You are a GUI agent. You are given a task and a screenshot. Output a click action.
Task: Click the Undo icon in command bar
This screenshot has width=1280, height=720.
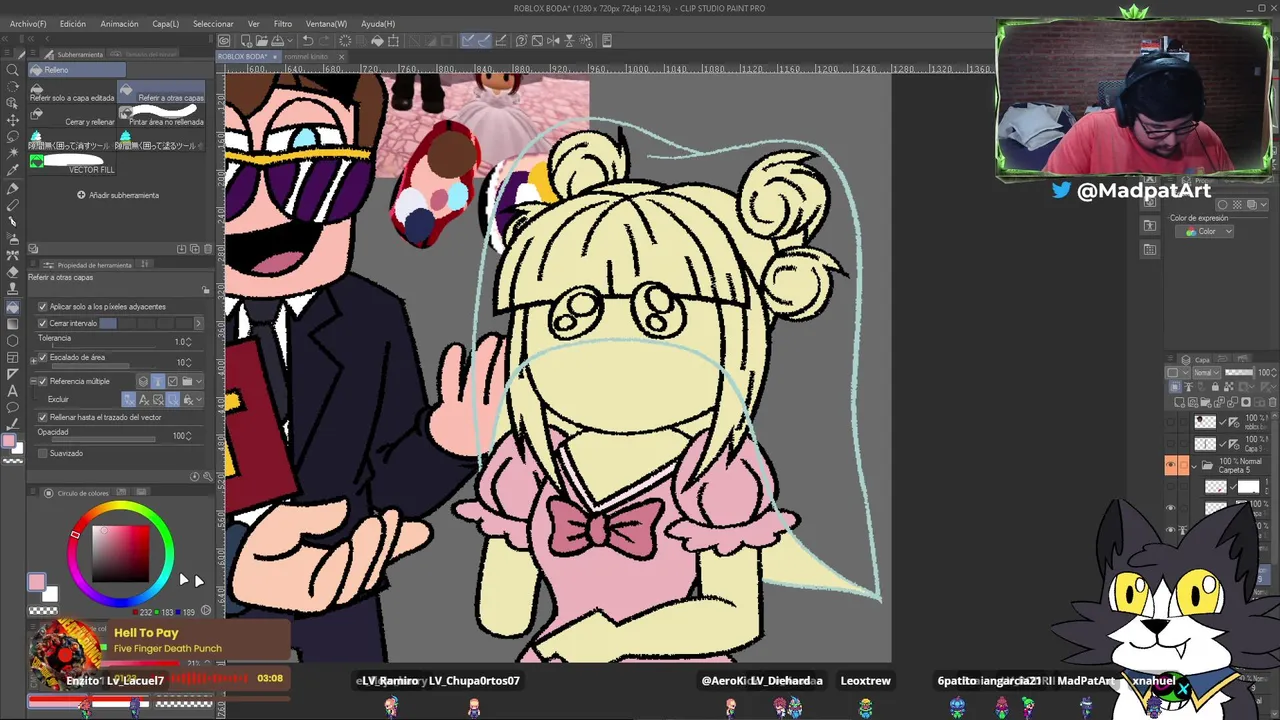point(308,41)
